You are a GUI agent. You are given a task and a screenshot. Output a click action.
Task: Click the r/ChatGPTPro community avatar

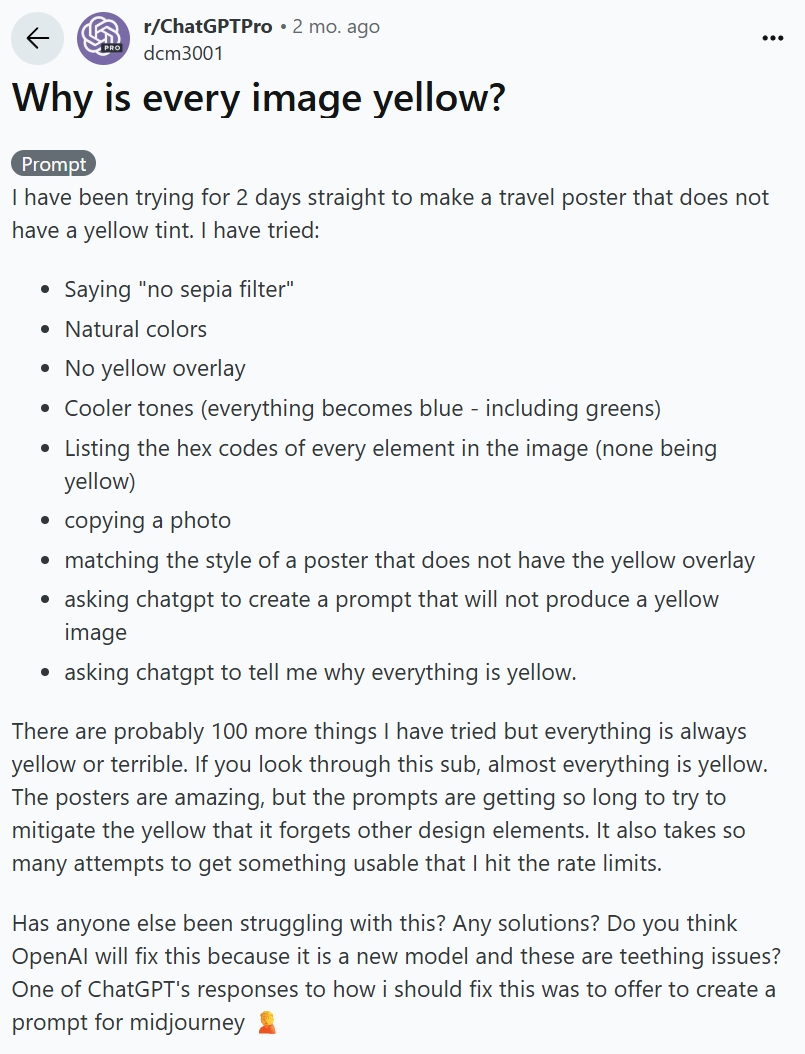(x=103, y=39)
